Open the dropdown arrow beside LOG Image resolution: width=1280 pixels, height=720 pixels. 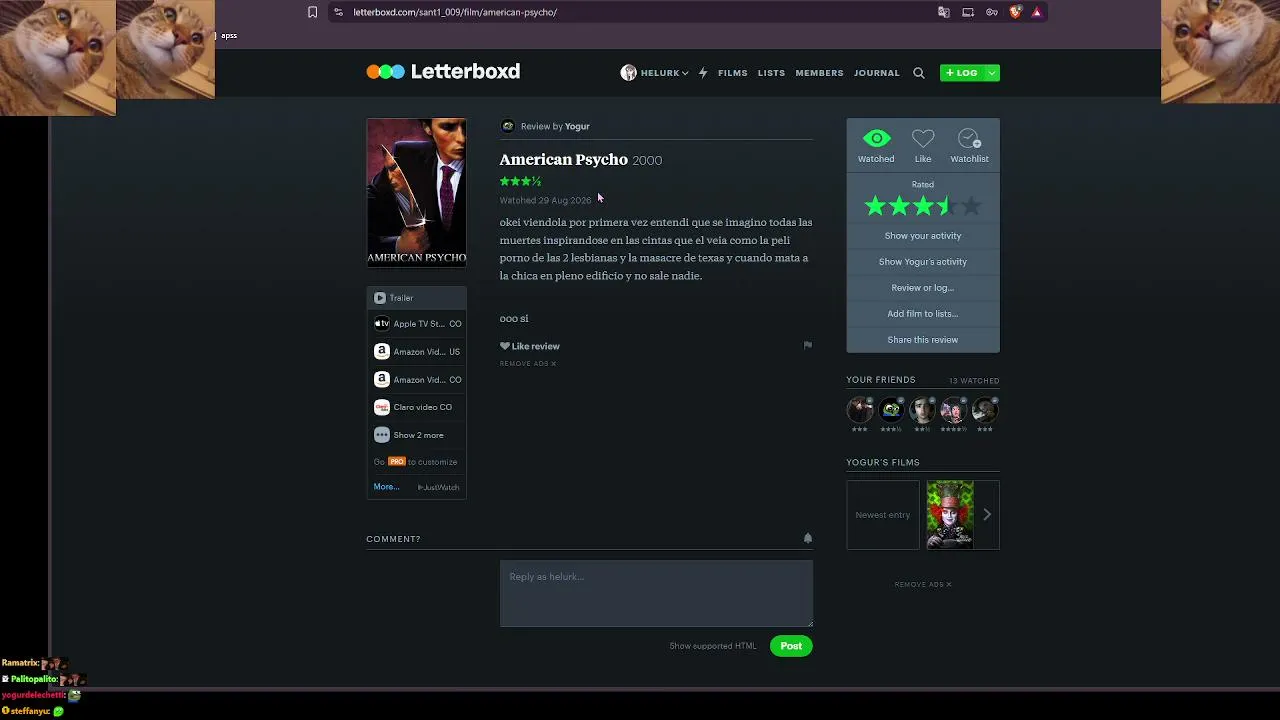click(x=992, y=73)
